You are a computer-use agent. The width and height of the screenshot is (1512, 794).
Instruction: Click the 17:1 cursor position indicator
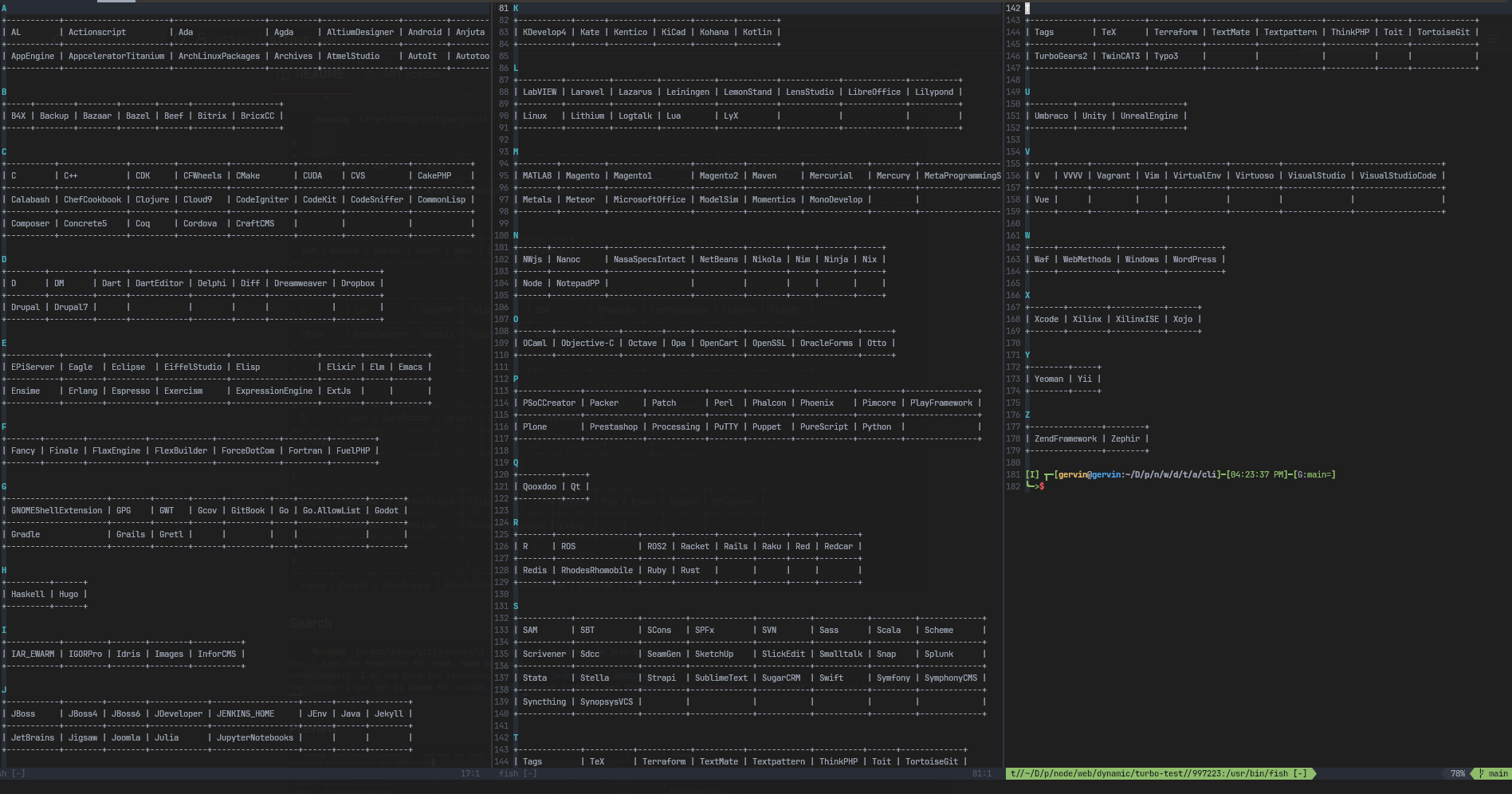[470, 773]
